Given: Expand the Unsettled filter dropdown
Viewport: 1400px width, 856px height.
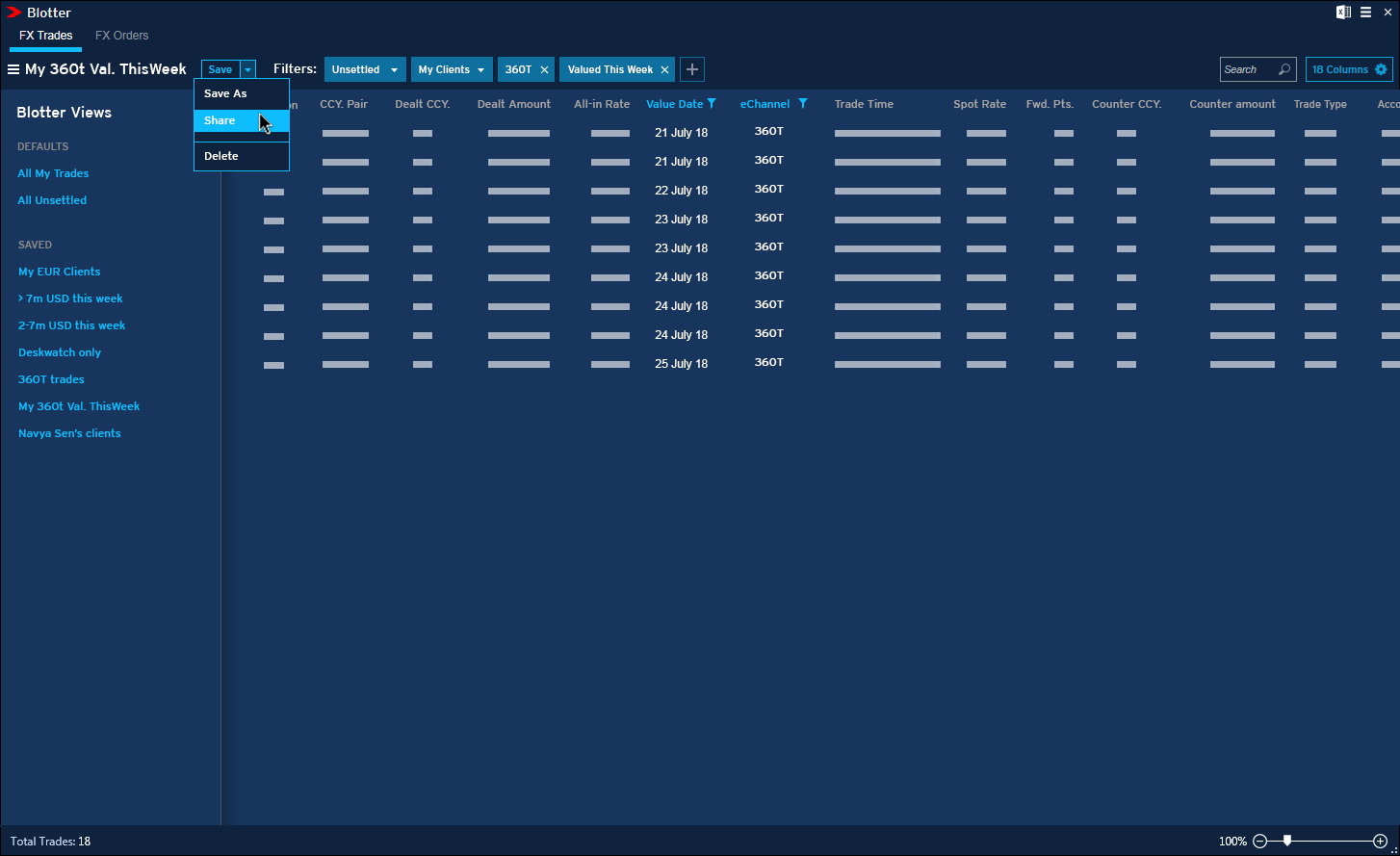Looking at the screenshot, I should coord(394,69).
